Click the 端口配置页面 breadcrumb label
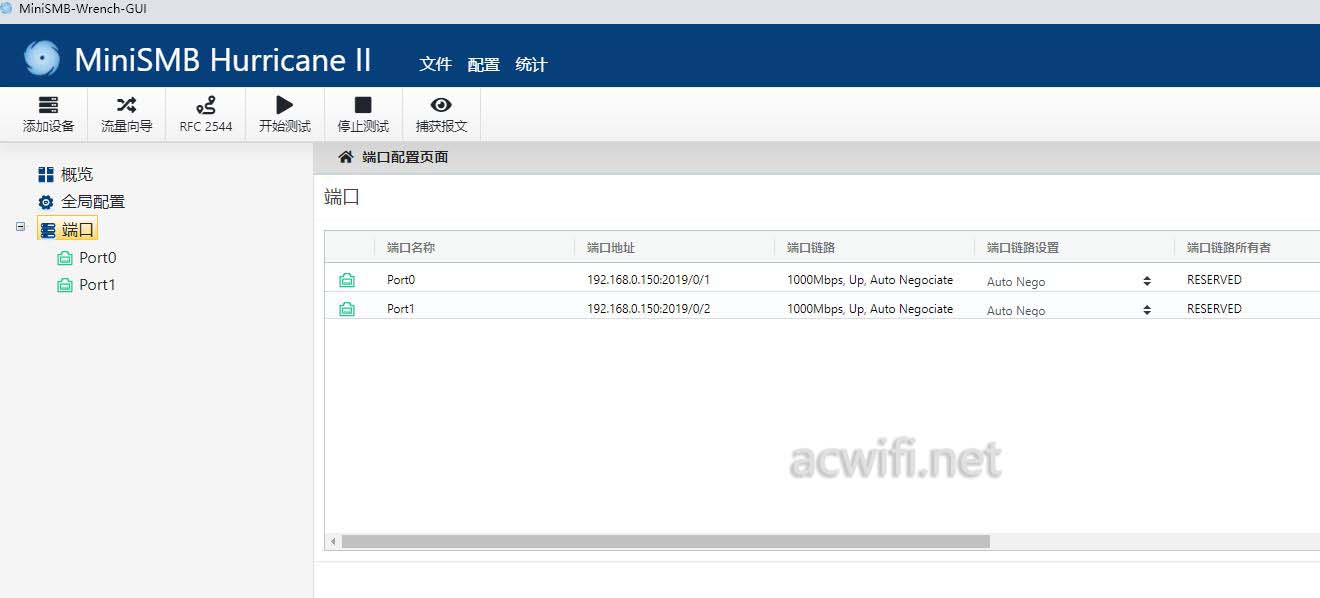 coord(405,157)
